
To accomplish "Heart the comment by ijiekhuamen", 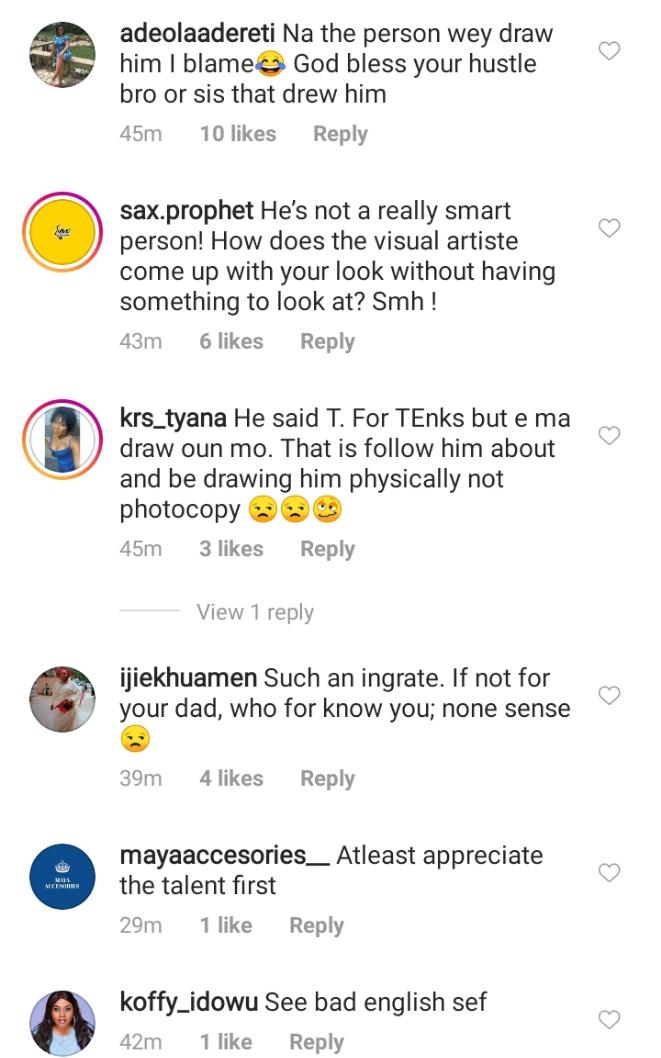I will pos(609,695).
